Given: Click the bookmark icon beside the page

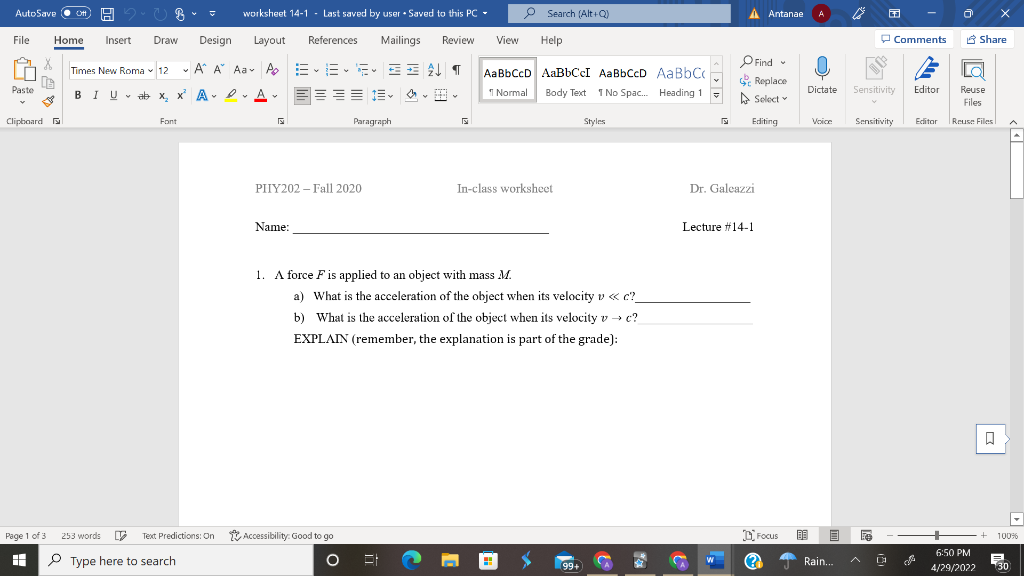Looking at the screenshot, I should [x=990, y=439].
